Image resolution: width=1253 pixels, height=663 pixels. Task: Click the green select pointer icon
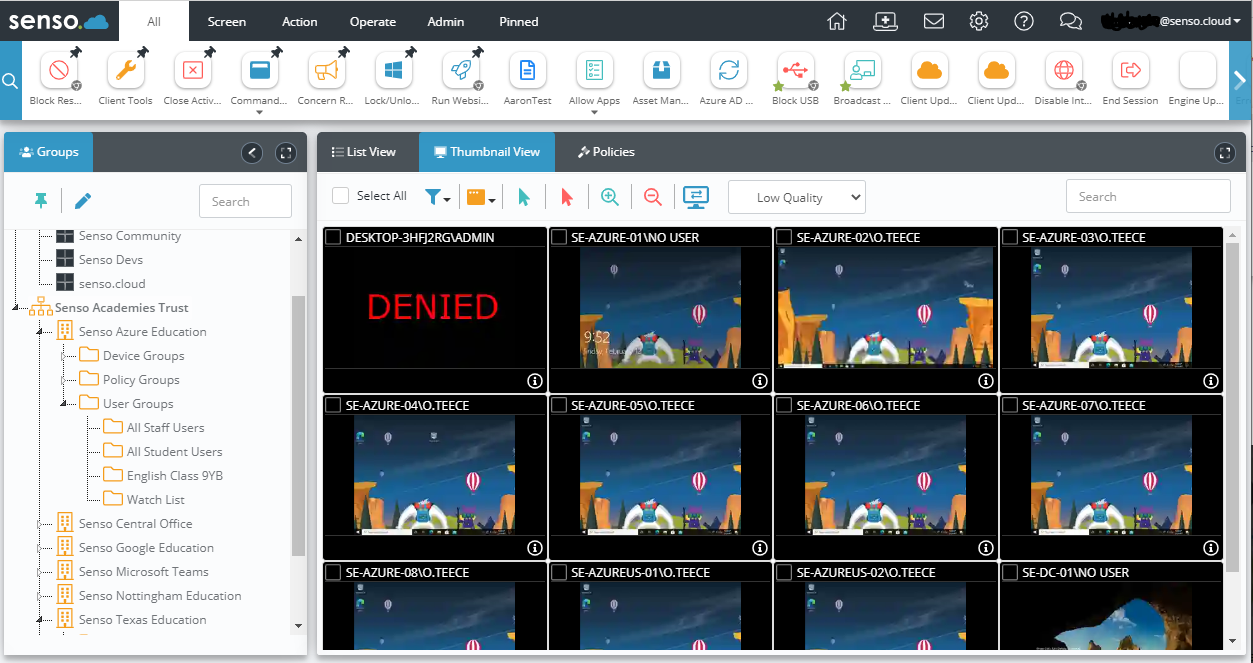point(524,197)
